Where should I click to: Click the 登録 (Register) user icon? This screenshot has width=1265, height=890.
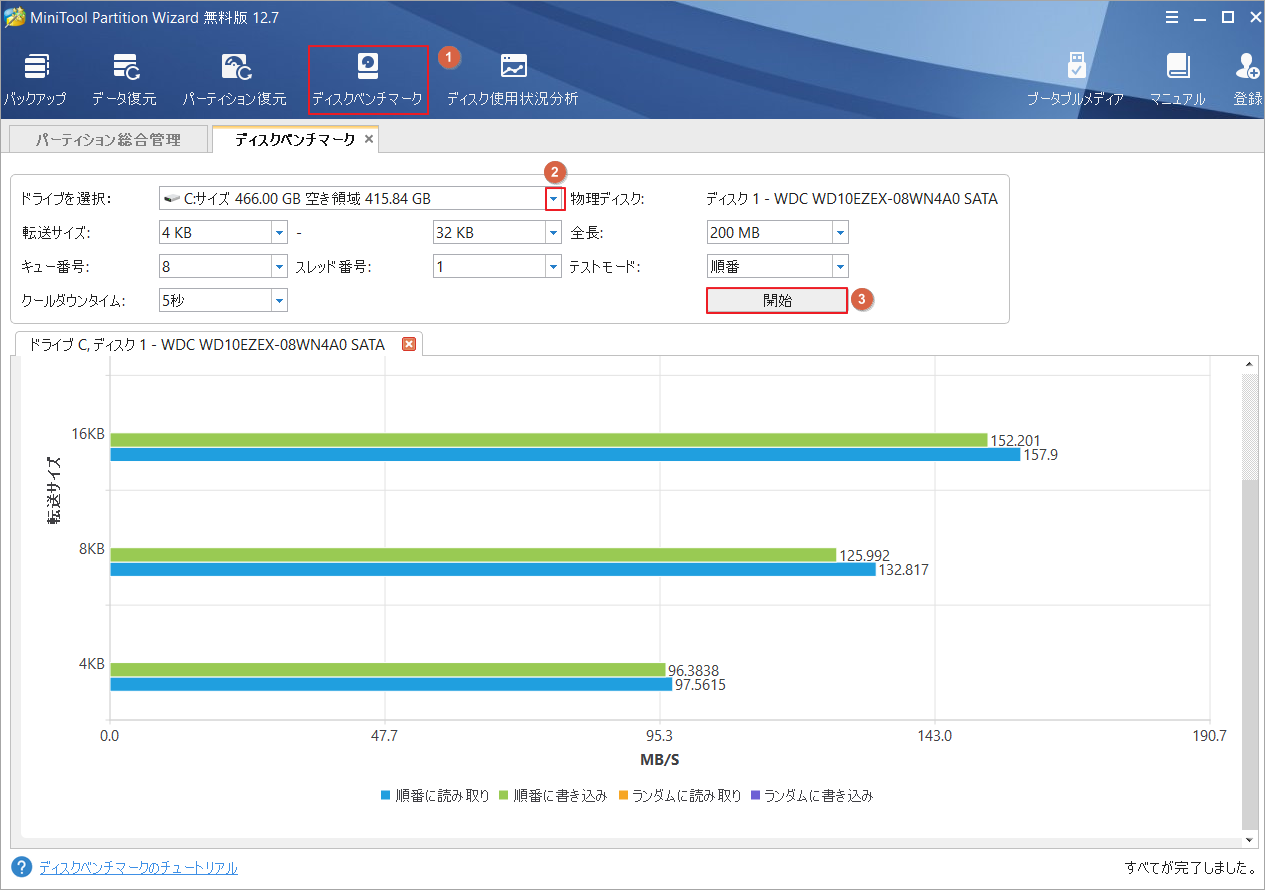1247,68
